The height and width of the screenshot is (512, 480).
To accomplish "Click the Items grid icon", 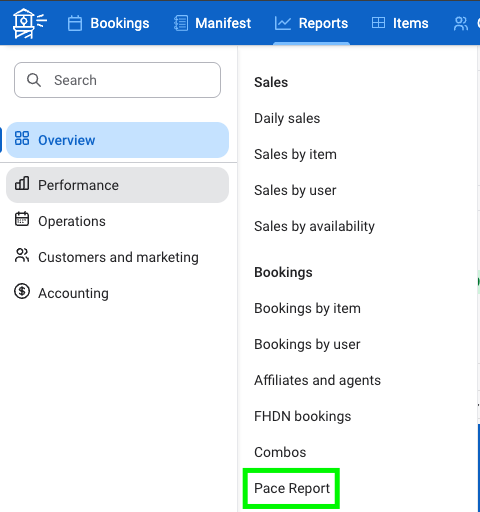I will click(x=378, y=23).
